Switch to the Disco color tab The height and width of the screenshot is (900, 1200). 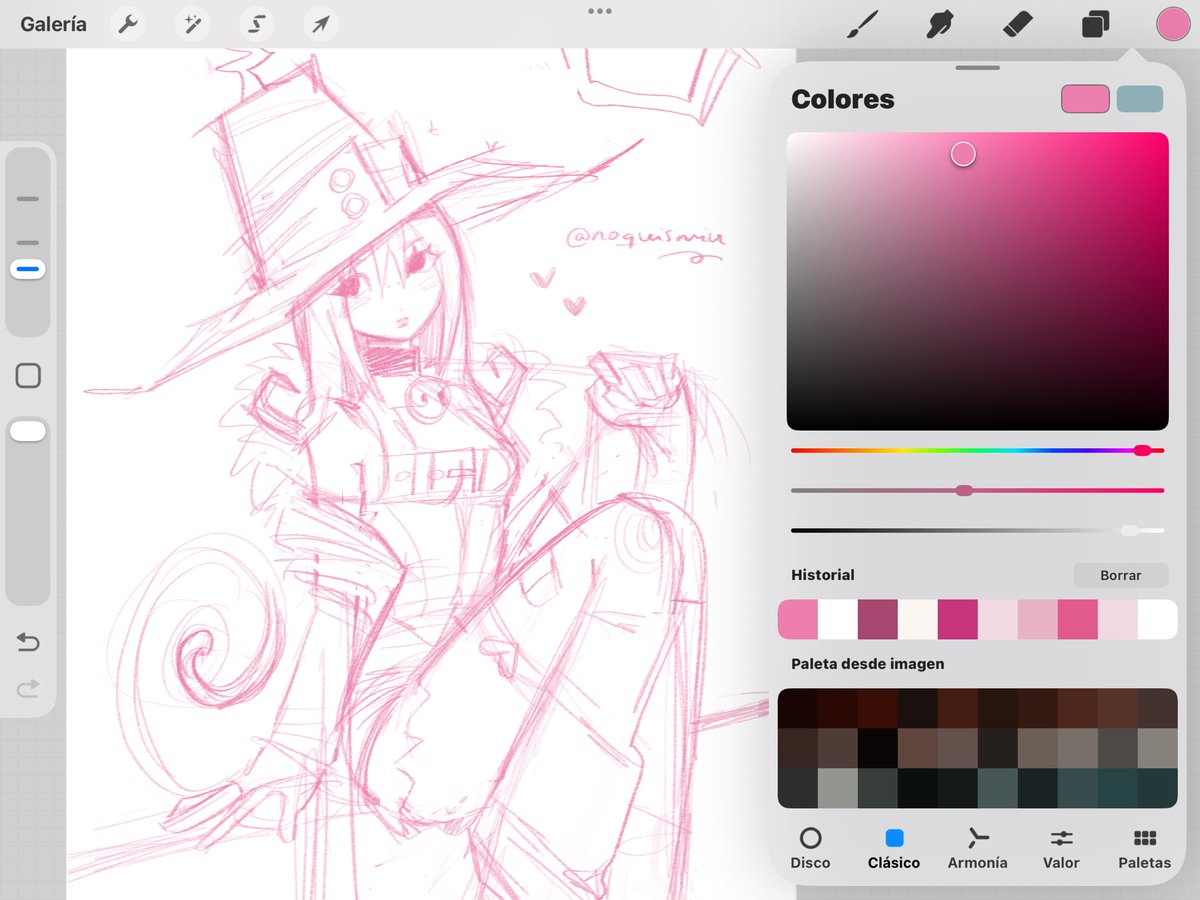pyautogui.click(x=810, y=848)
